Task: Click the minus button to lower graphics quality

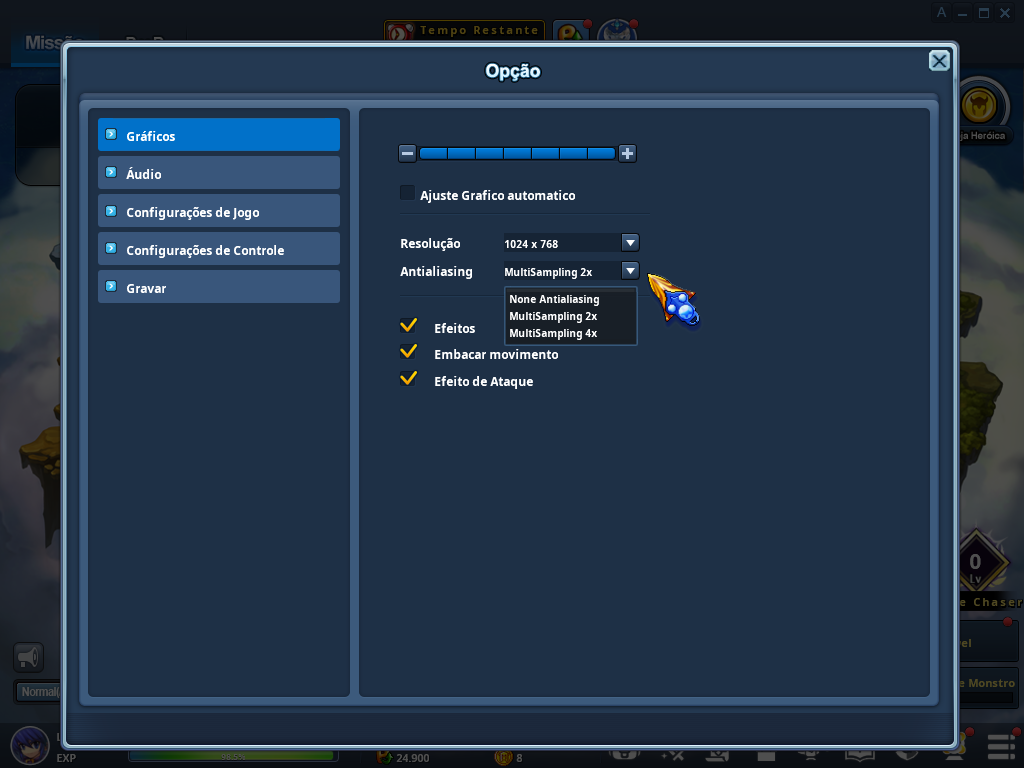Action: click(407, 153)
